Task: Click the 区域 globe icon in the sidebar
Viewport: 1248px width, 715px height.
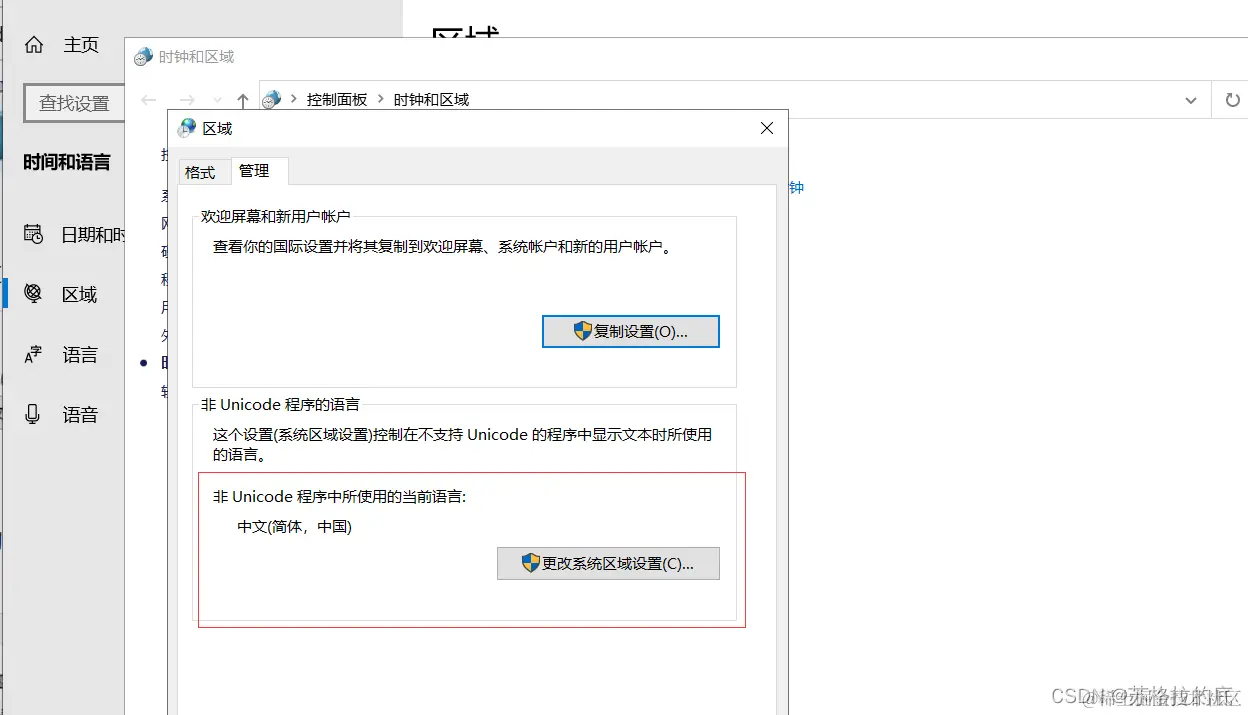Action: (34, 293)
